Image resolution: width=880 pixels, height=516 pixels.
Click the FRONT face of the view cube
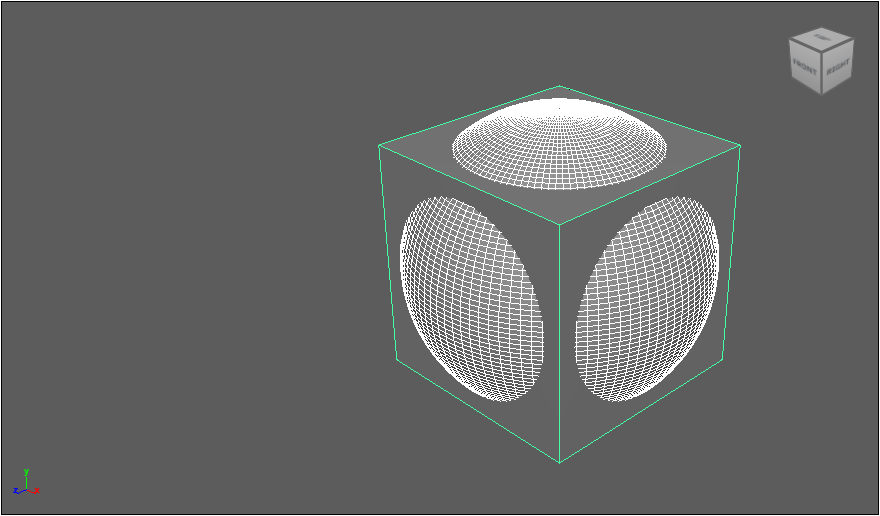pyautogui.click(x=805, y=68)
